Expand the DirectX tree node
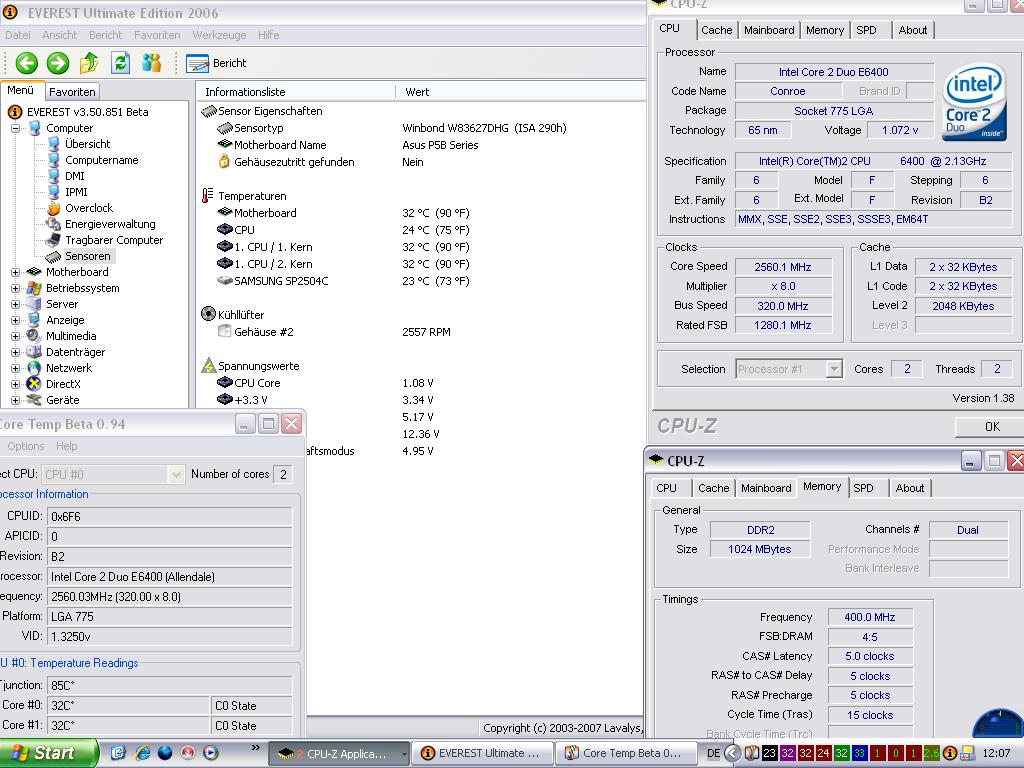Viewport: 1024px width, 768px height. tap(15, 384)
